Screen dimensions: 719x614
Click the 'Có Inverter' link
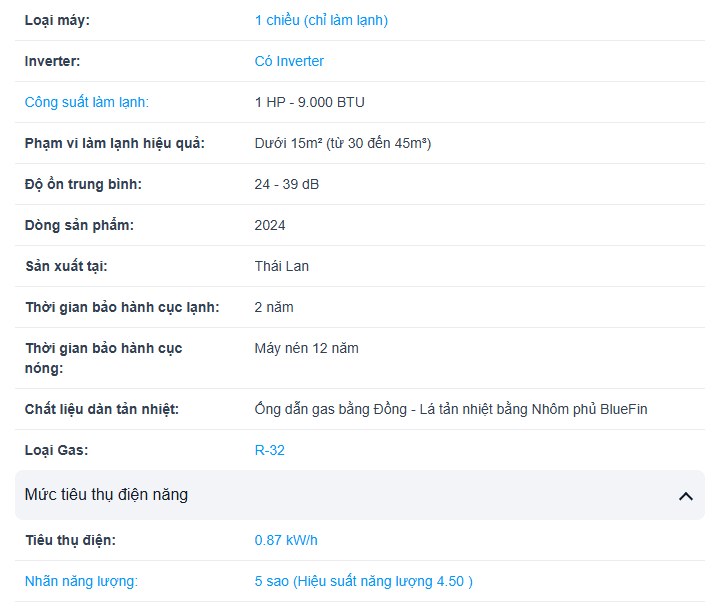point(289,61)
